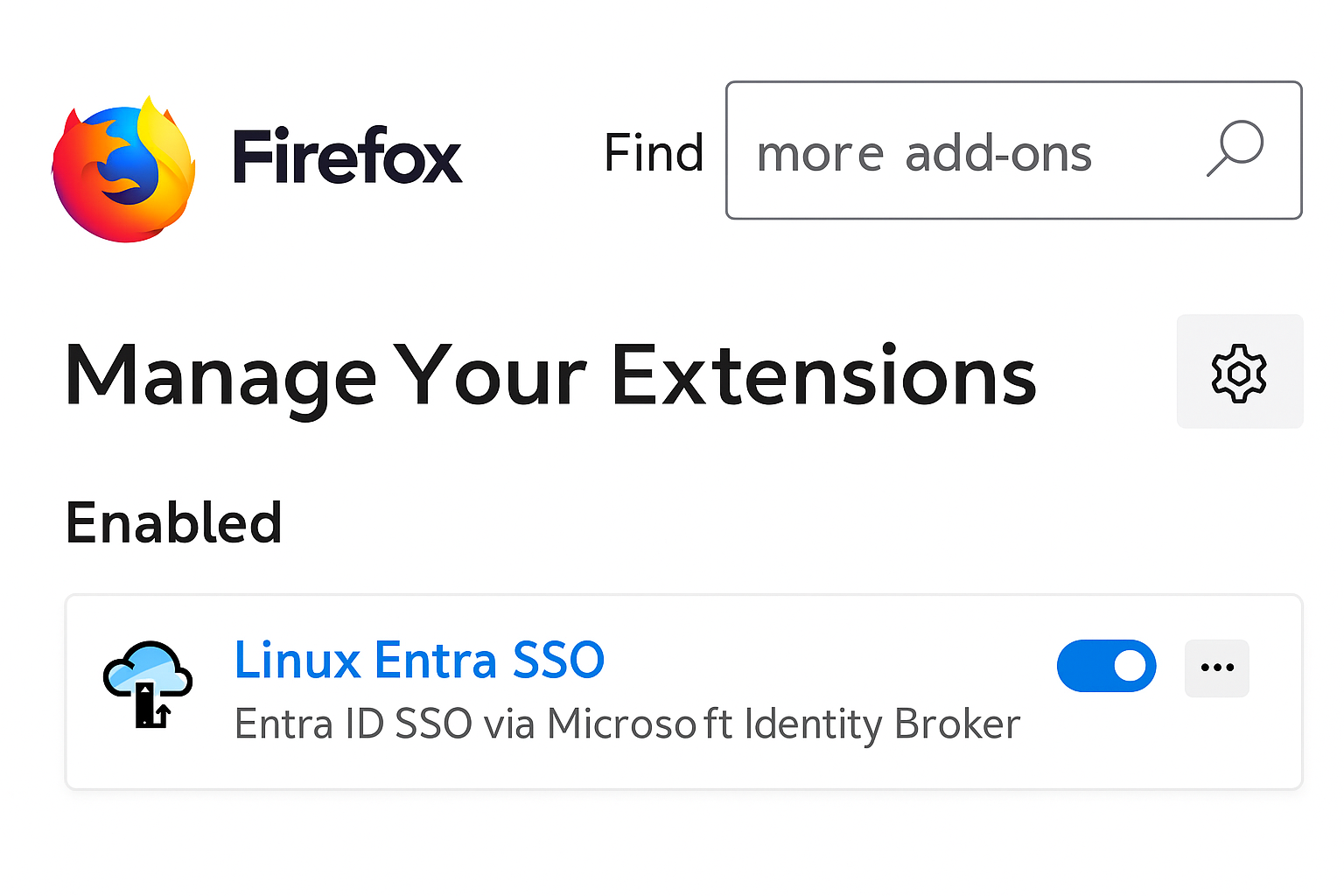1344x896 pixels.
Task: Select the gear icon beside Manage Your Extensions
Action: (x=1239, y=372)
